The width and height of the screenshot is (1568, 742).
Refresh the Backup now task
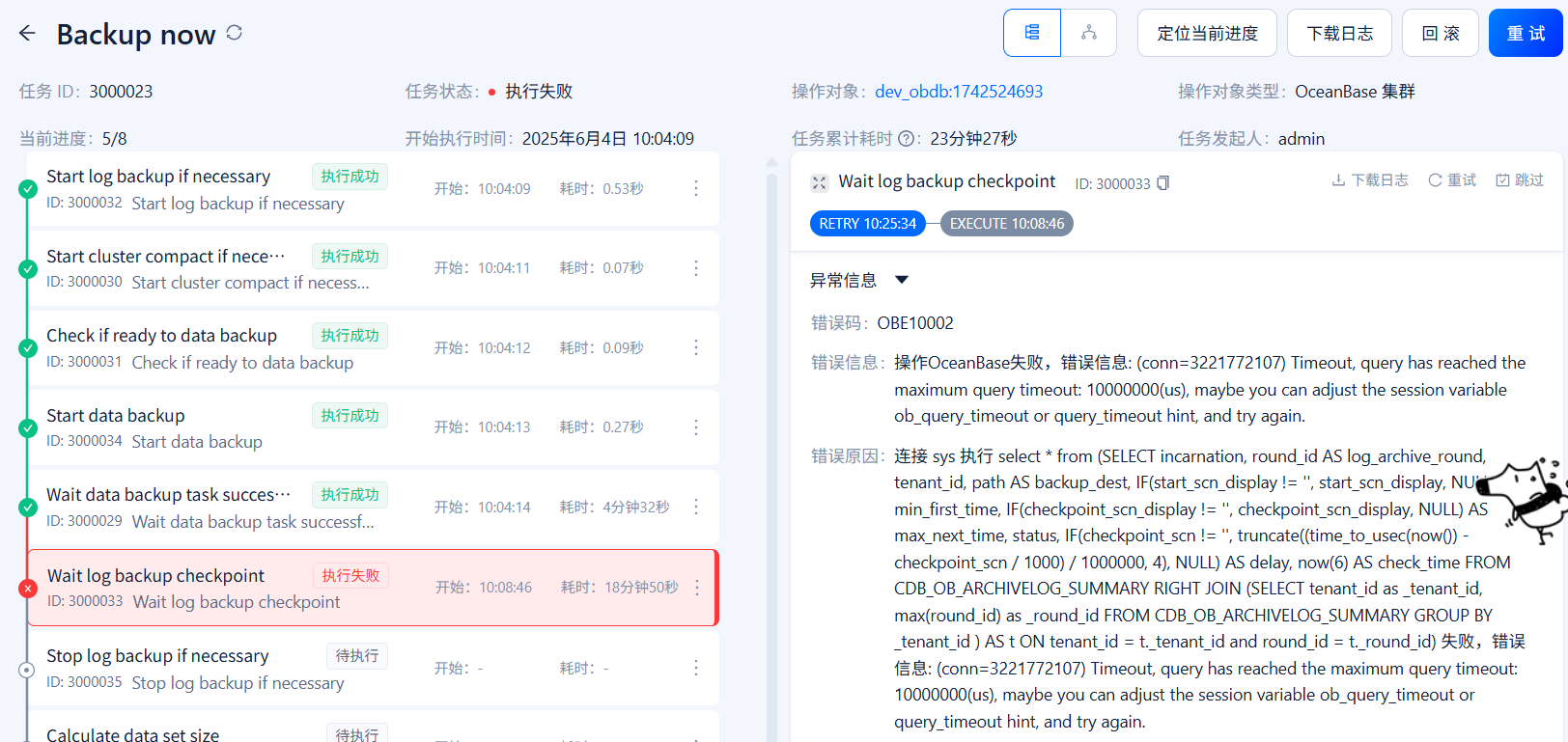(234, 33)
